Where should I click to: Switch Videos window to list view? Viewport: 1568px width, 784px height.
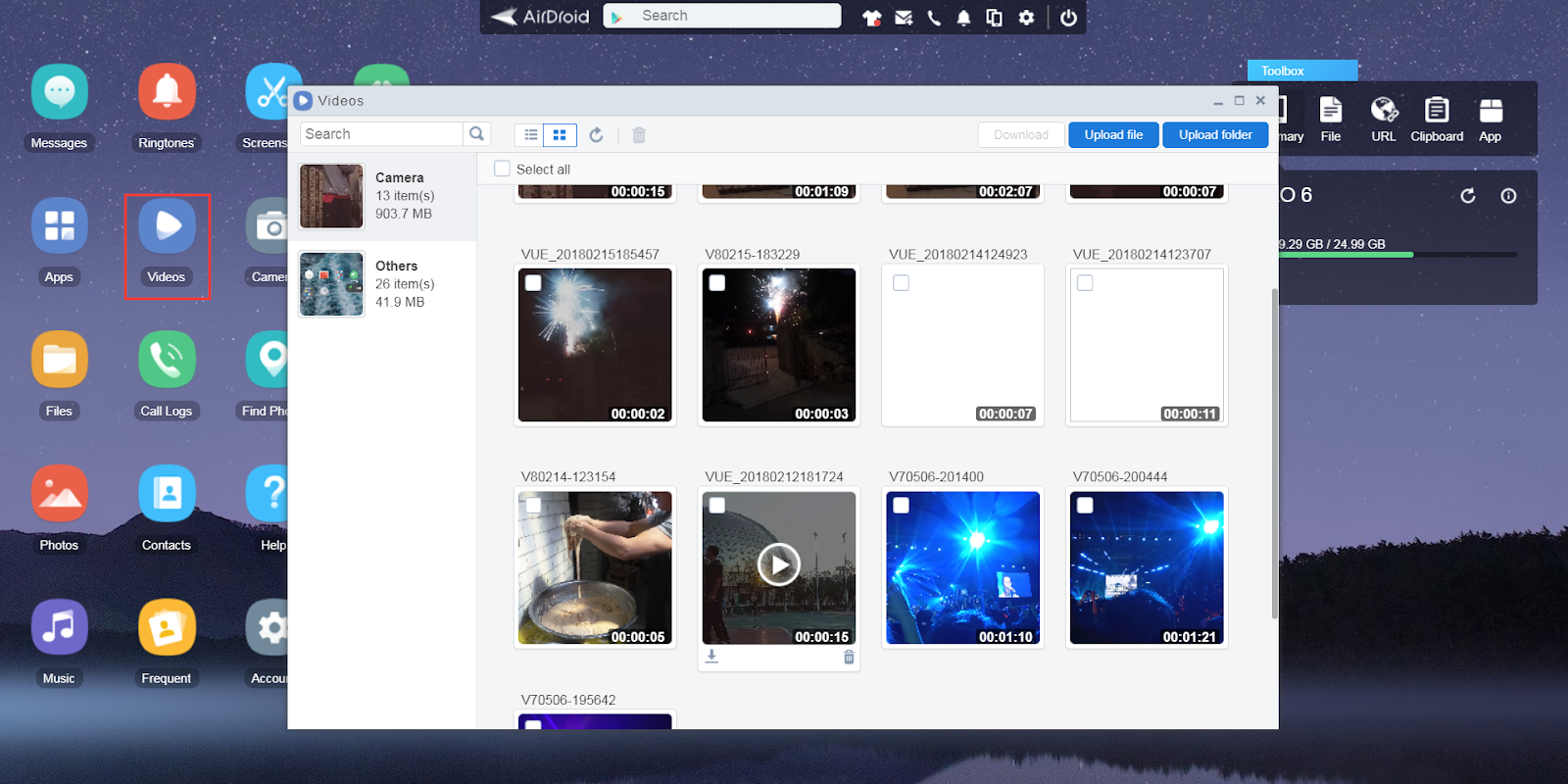(x=530, y=135)
